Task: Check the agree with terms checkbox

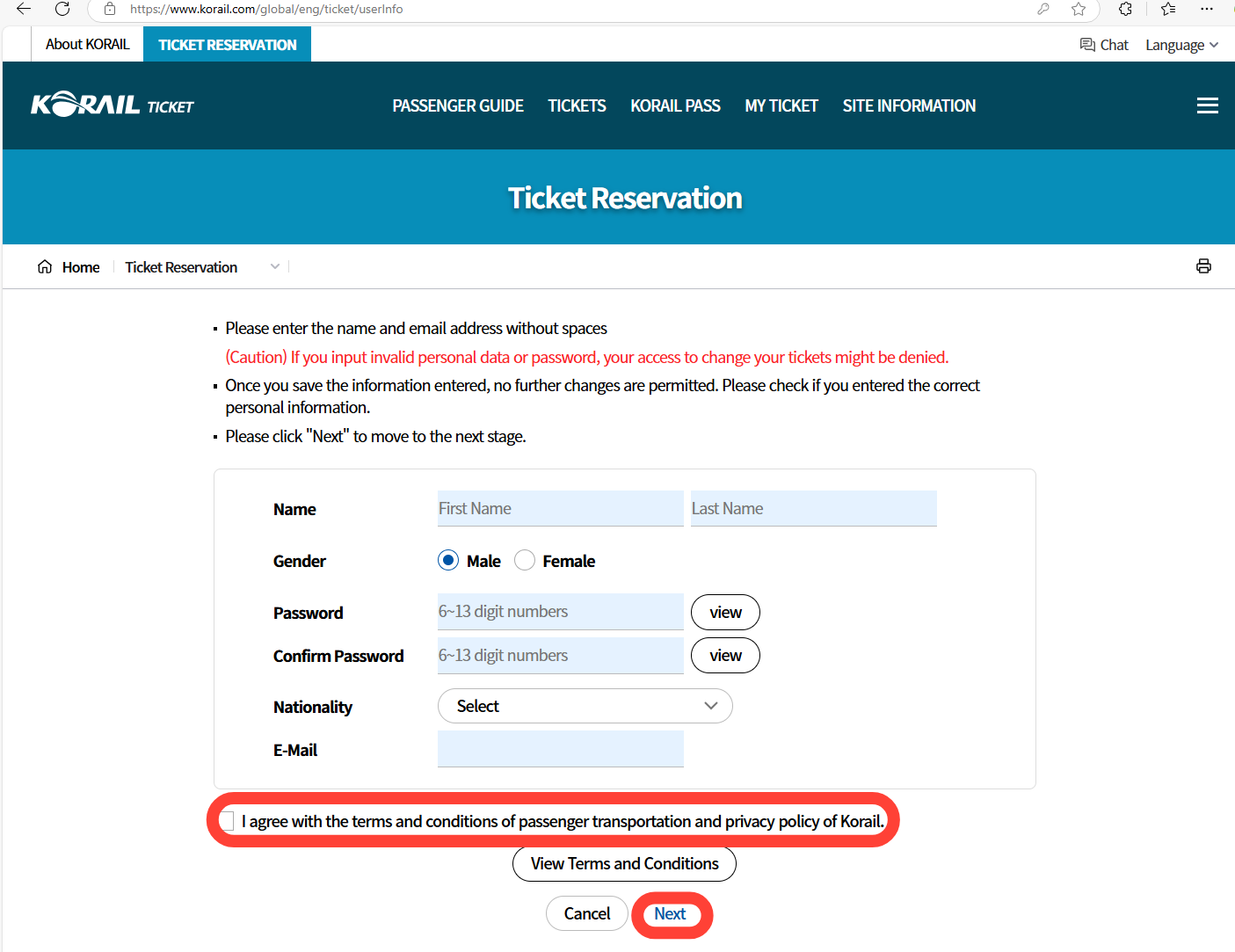Action: [228, 821]
